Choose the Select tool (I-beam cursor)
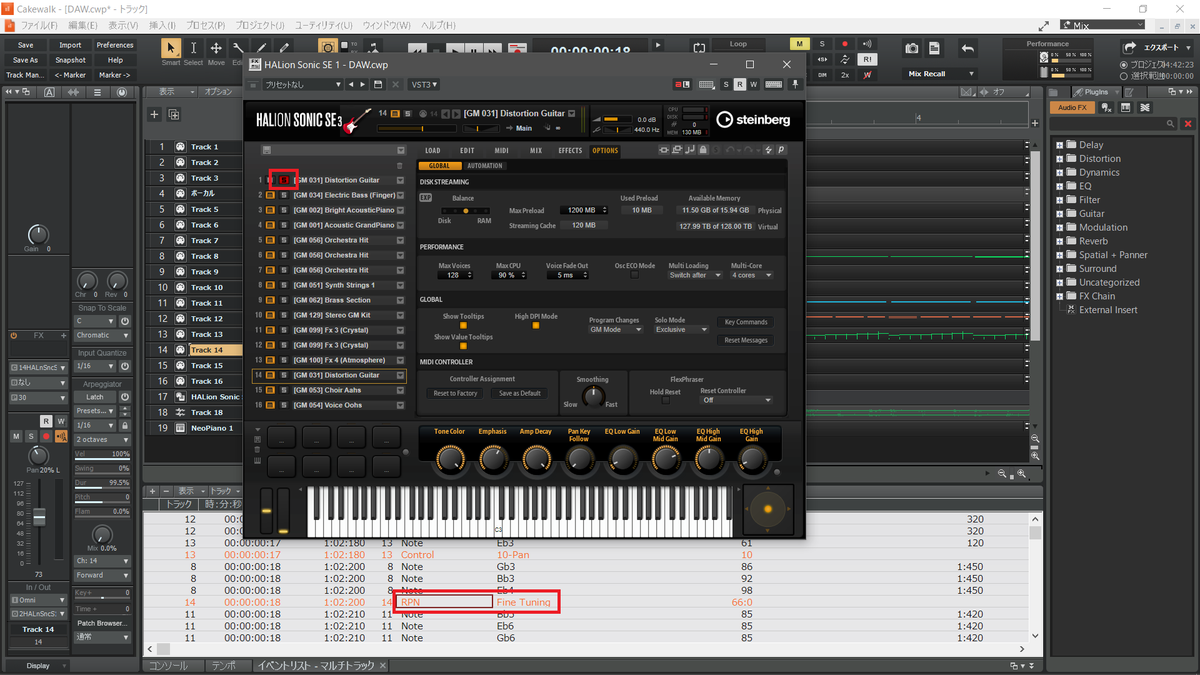 [194, 49]
